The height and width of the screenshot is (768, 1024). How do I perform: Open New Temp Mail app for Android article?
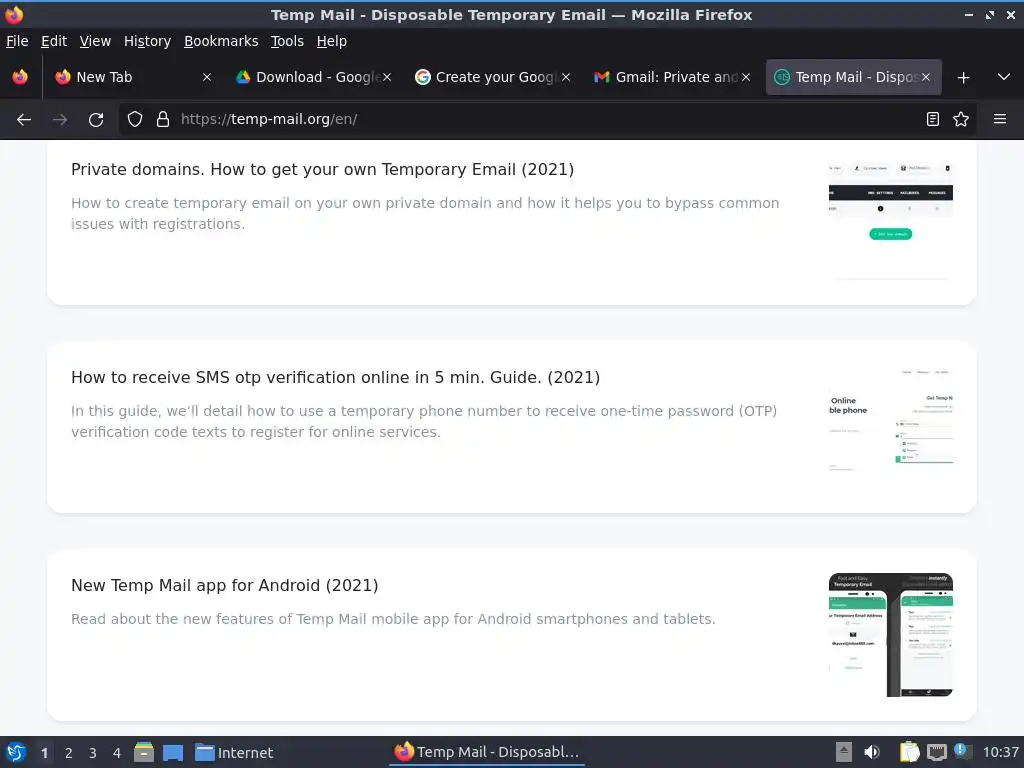coord(225,586)
